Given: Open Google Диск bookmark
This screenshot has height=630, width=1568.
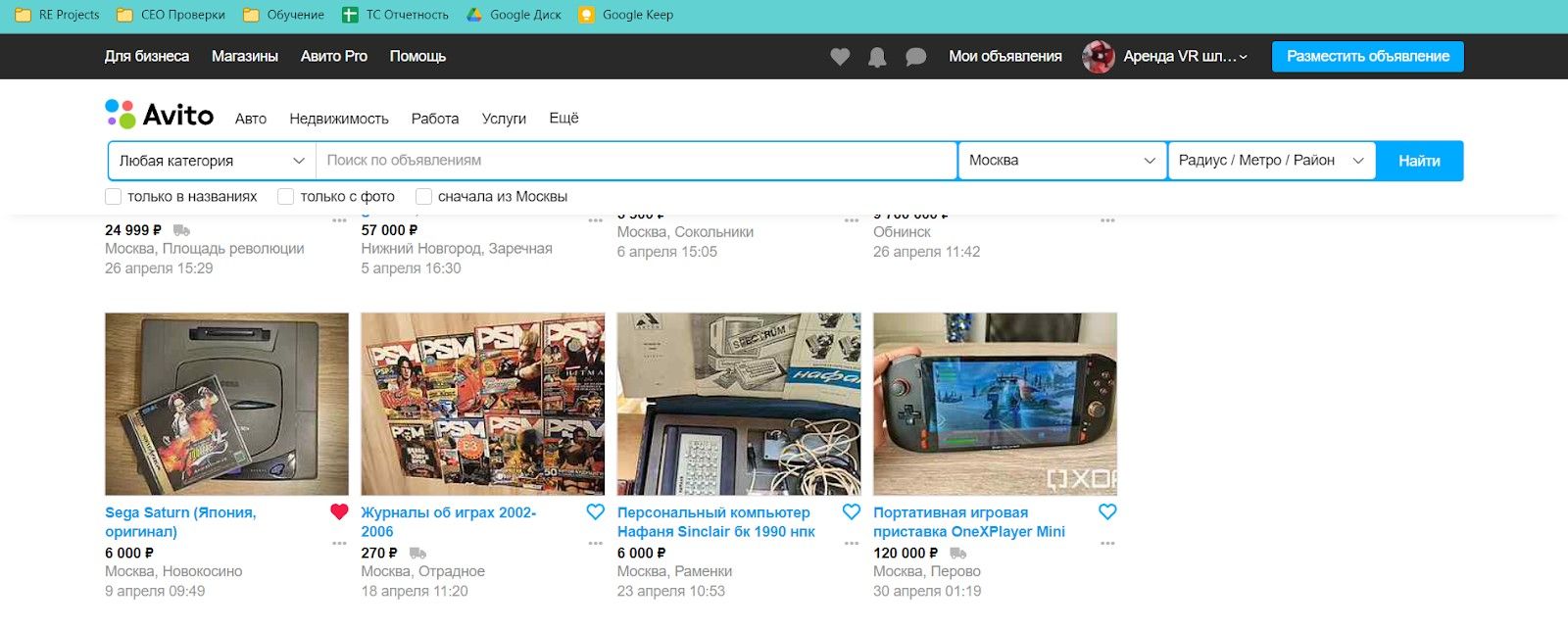Looking at the screenshot, I should coord(514,15).
